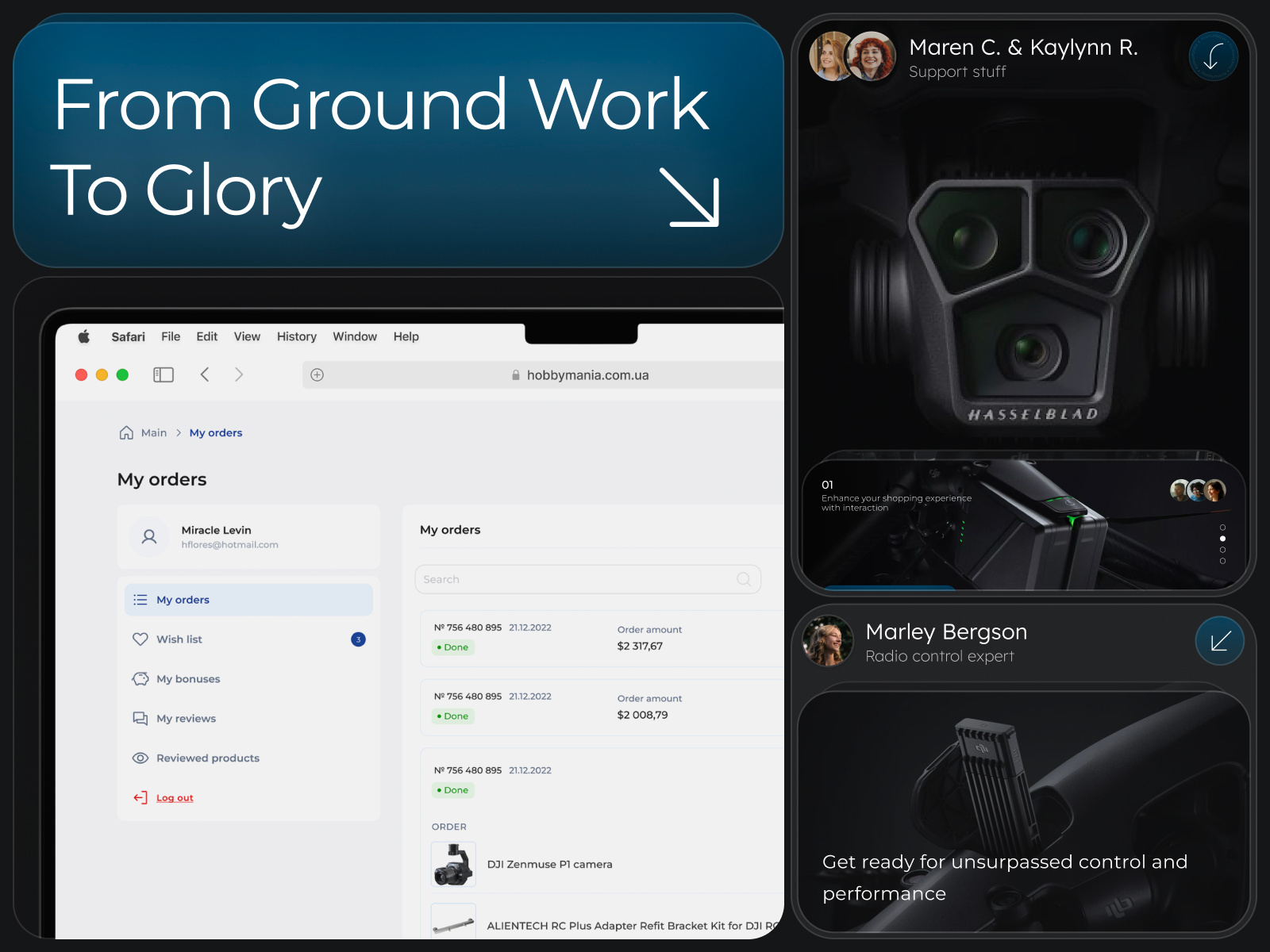
Task: Click the home icon in the breadcrumb
Action: 128,432
